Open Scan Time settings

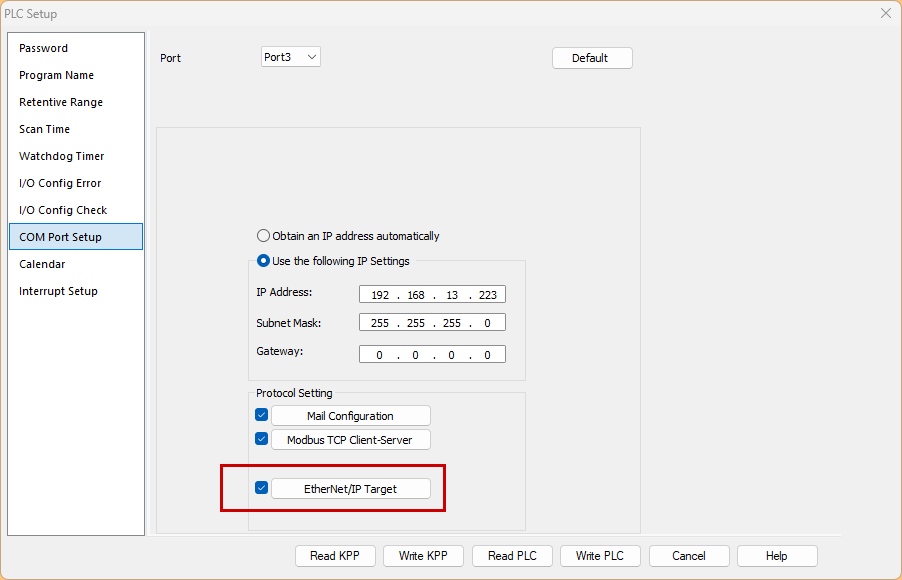76,129
